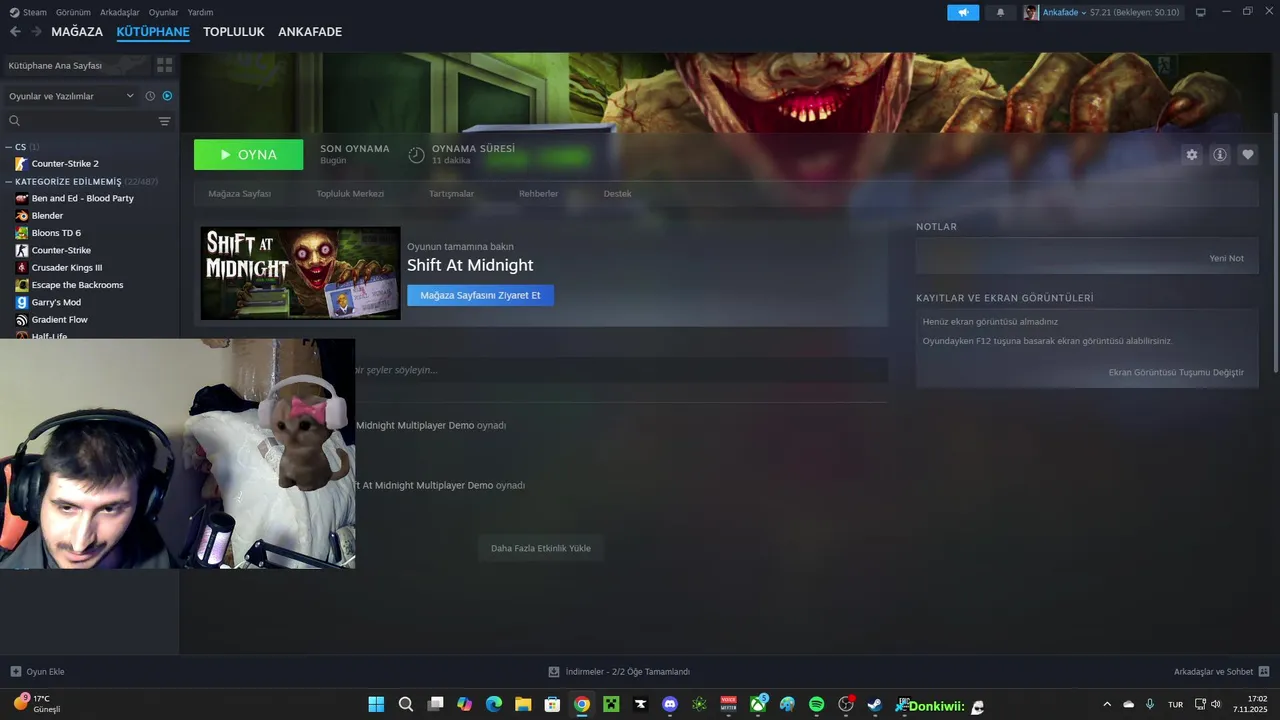Open İndirmeler downloads status
This screenshot has height=720, width=1280.
click(x=619, y=672)
